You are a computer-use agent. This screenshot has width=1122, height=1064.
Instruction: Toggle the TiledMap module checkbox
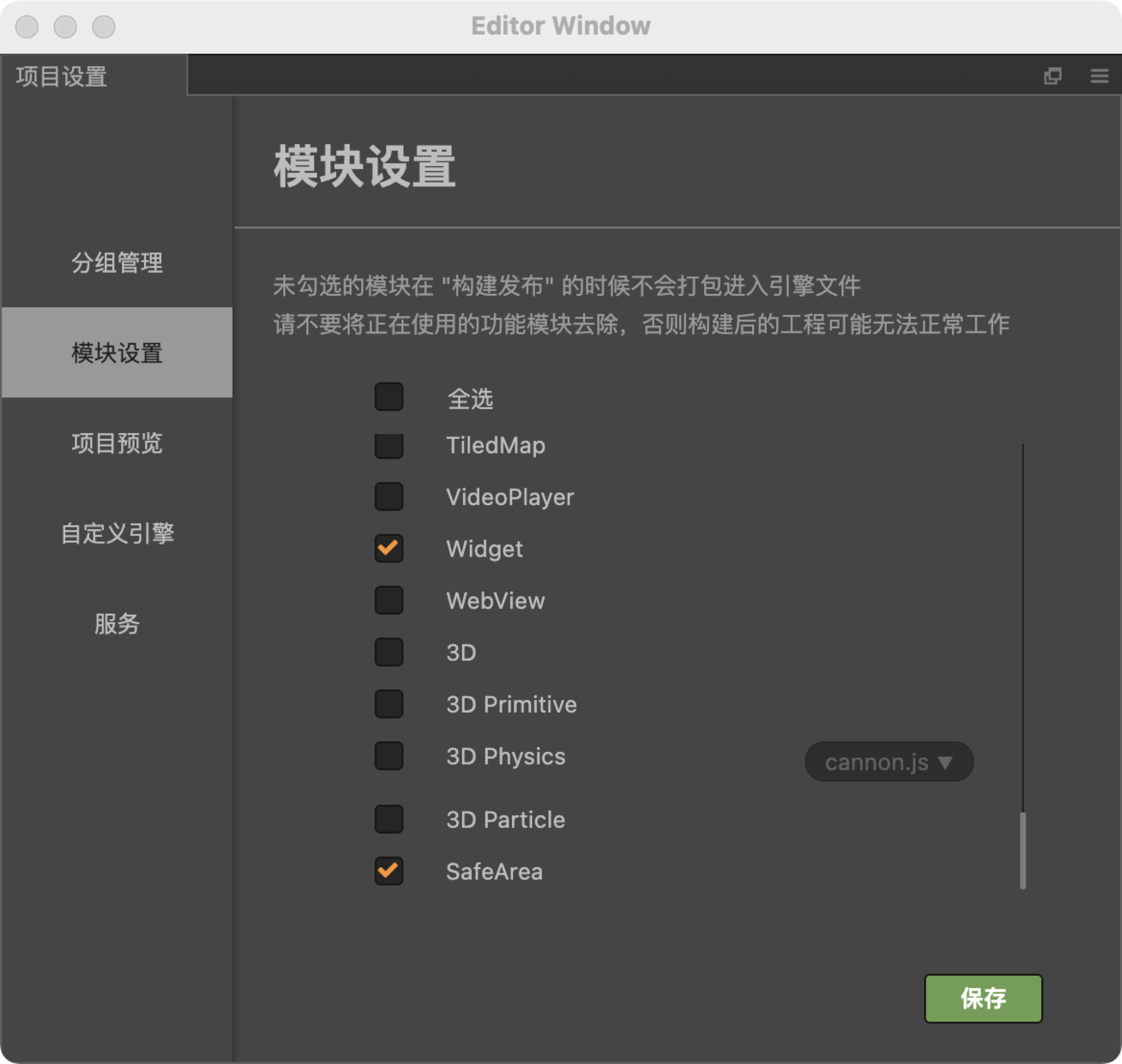(389, 447)
